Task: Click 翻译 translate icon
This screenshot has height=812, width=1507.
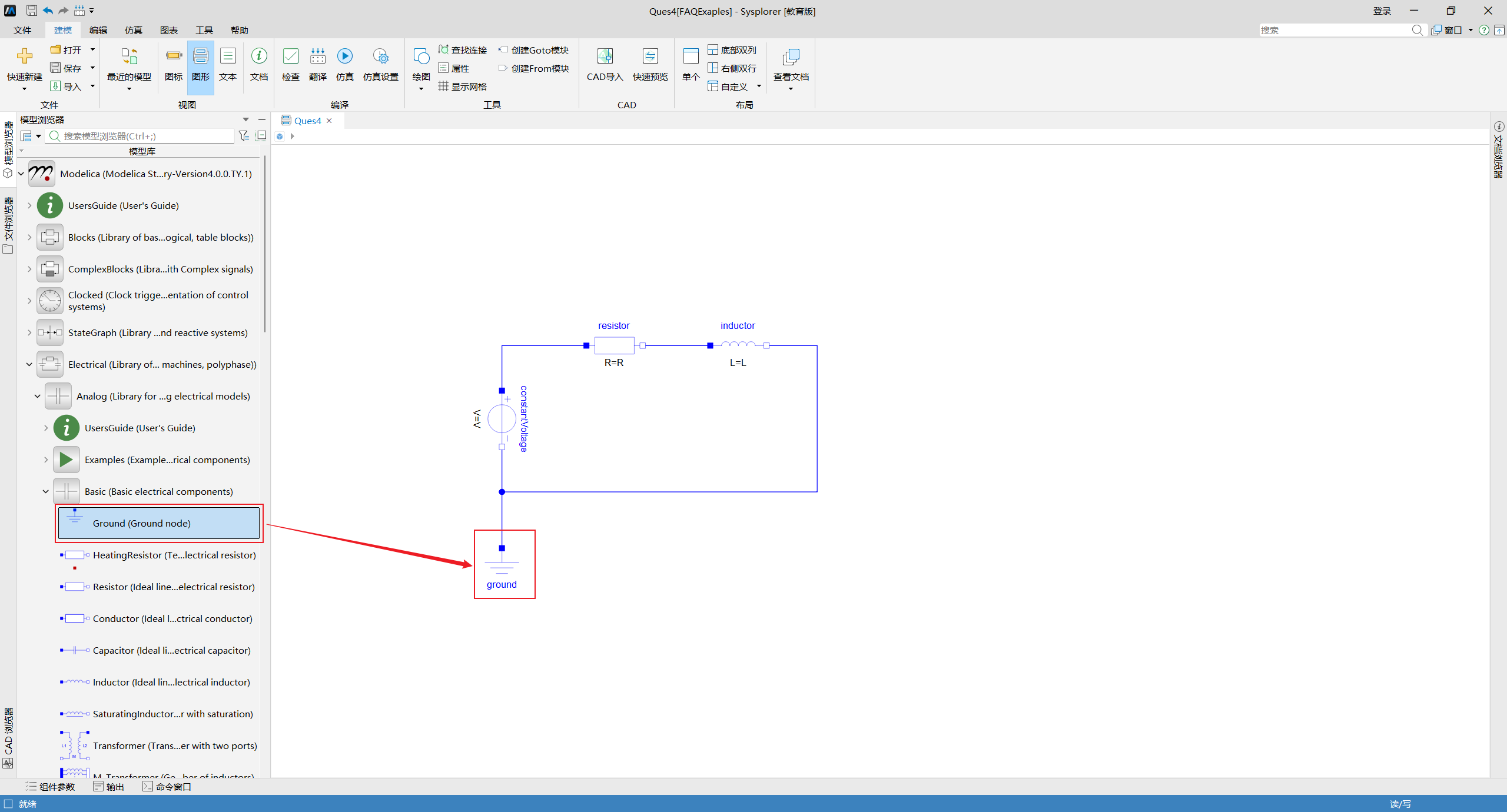Action: [318, 56]
